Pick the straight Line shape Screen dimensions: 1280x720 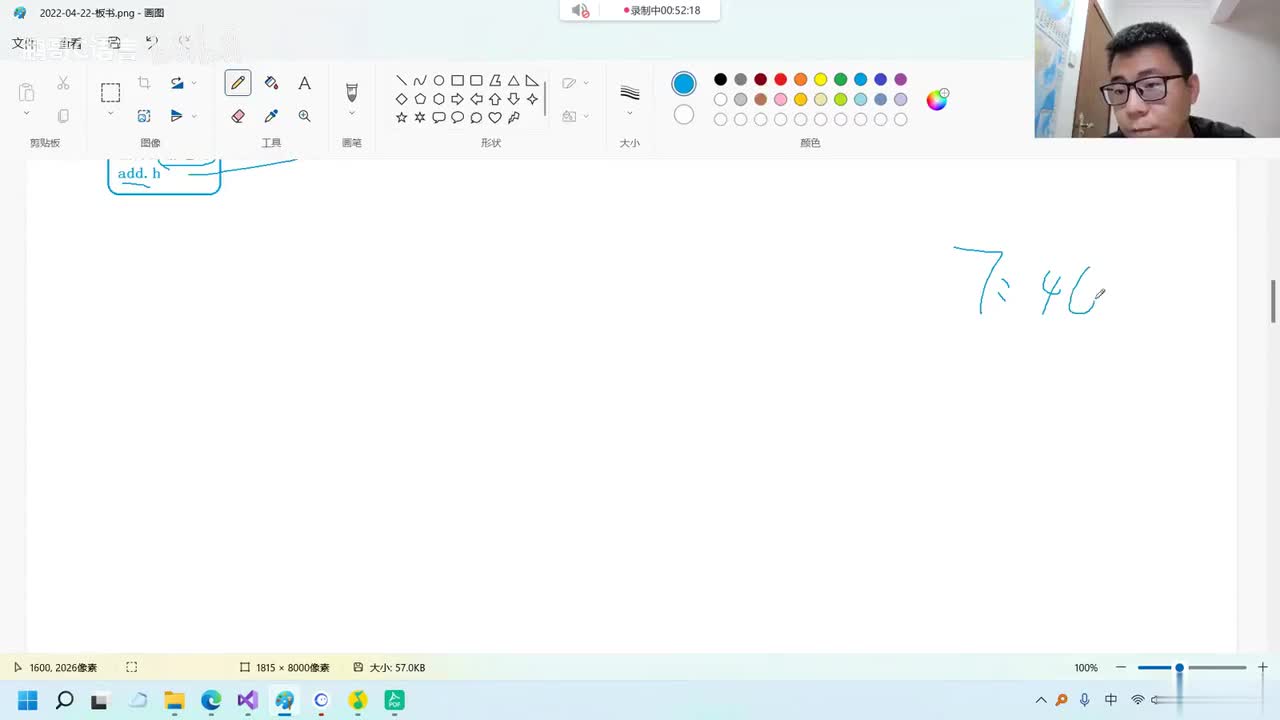coord(401,81)
